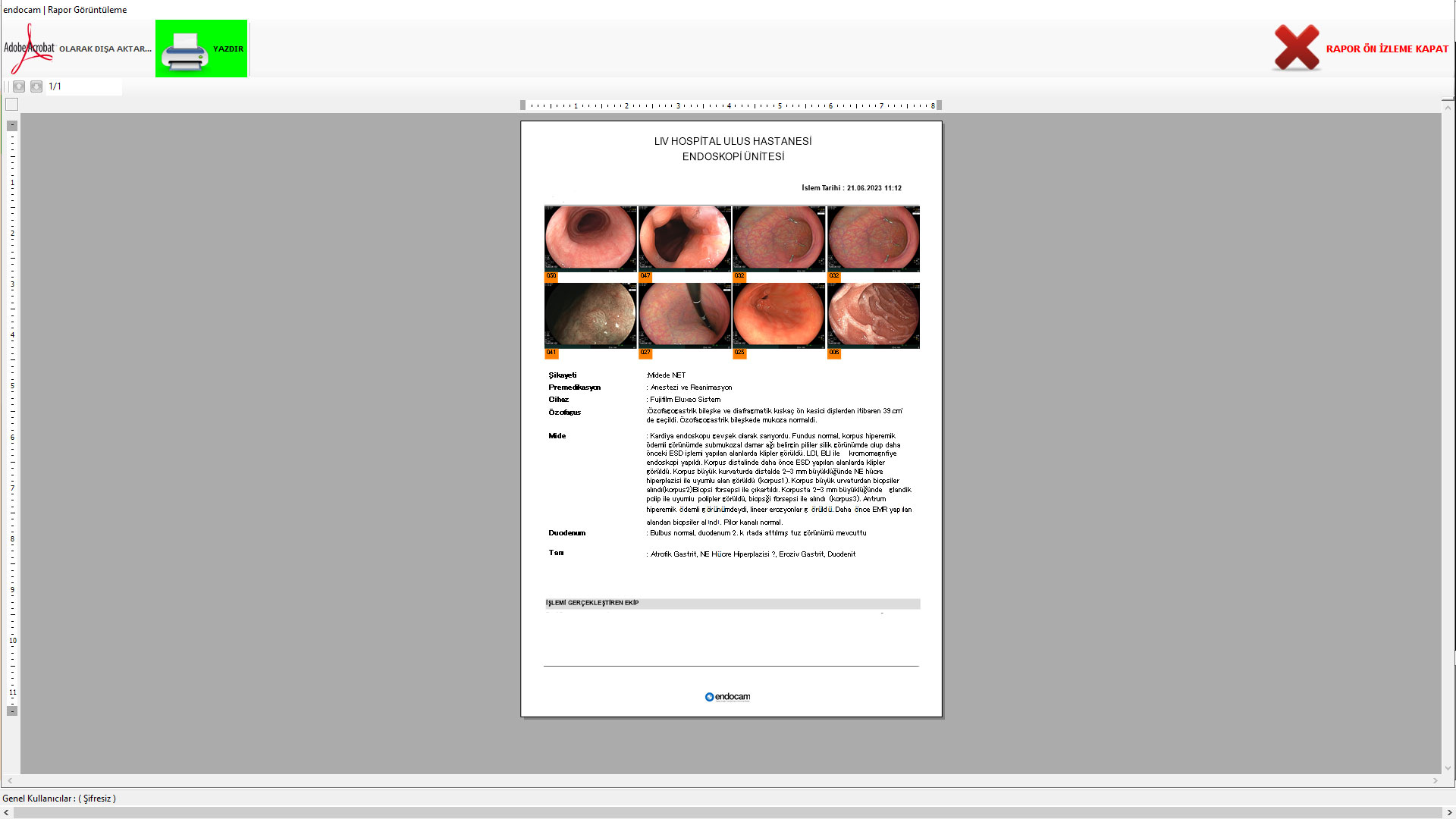The width and height of the screenshot is (1456, 819).
Task: Click the bottom minus marker on the vertical ruler
Action: pyautogui.click(x=12, y=711)
